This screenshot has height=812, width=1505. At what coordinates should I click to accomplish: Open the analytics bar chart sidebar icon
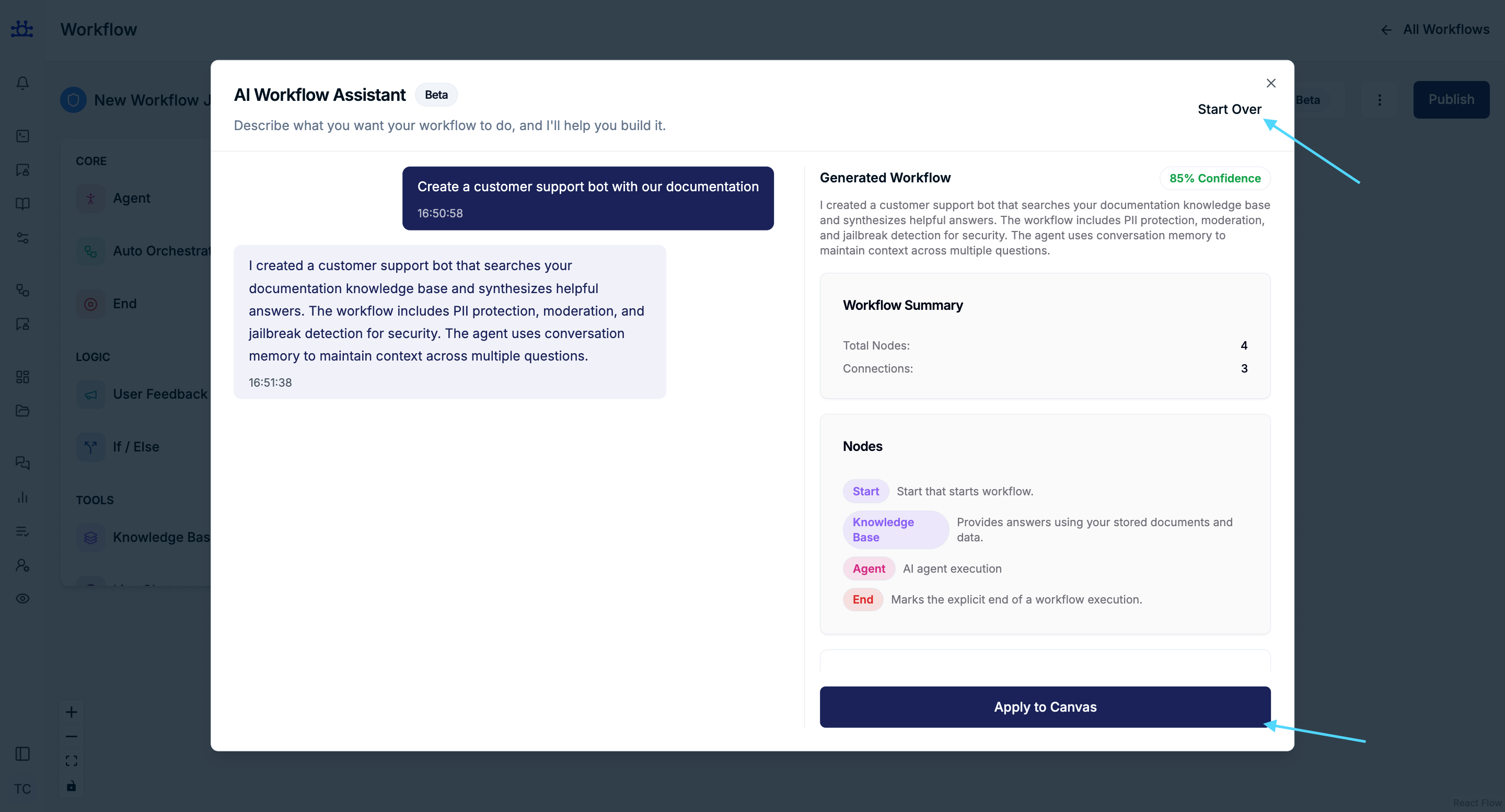point(22,497)
